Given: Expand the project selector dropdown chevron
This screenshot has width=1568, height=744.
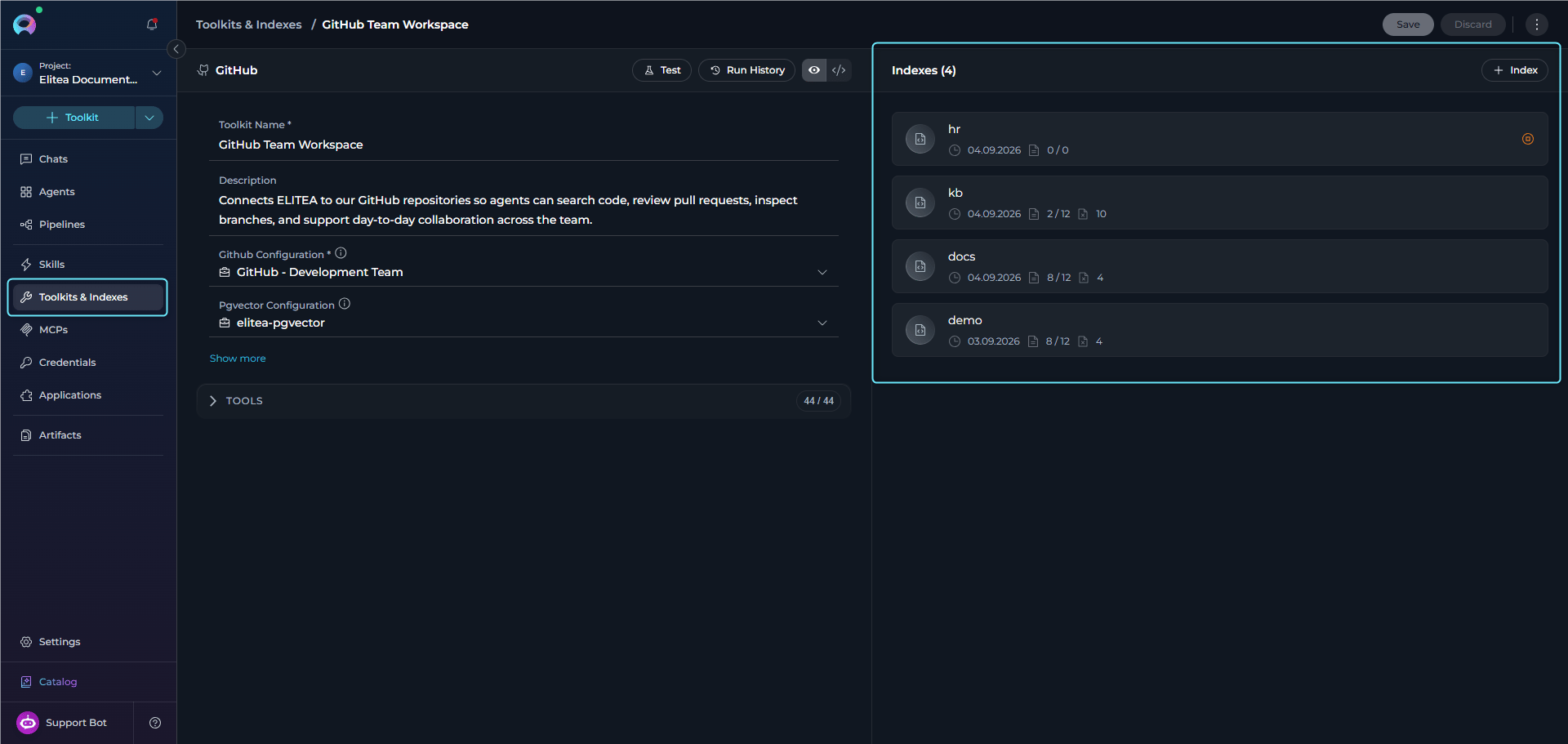Looking at the screenshot, I should [157, 73].
